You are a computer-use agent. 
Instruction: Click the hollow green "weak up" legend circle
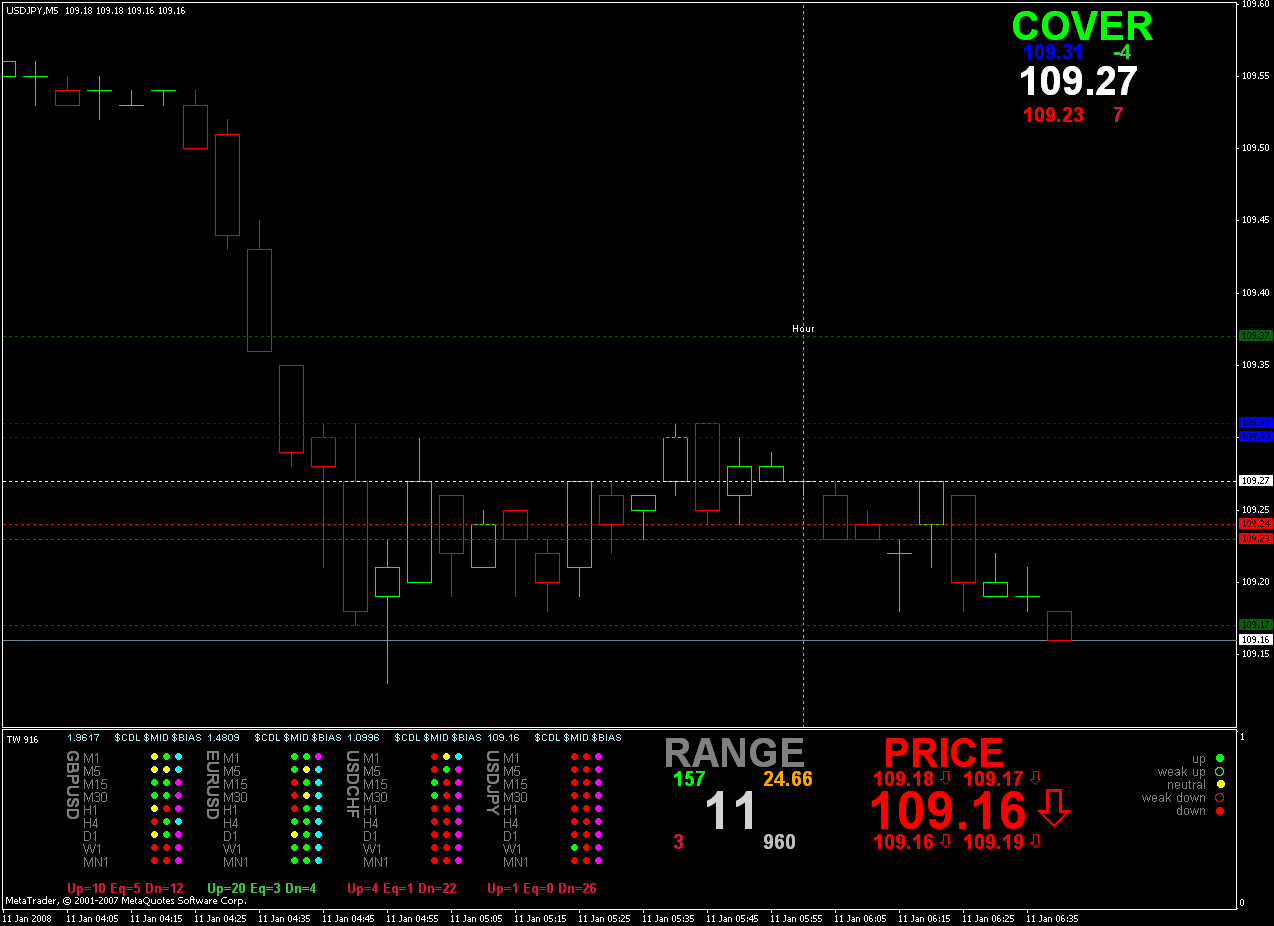pos(1221,772)
